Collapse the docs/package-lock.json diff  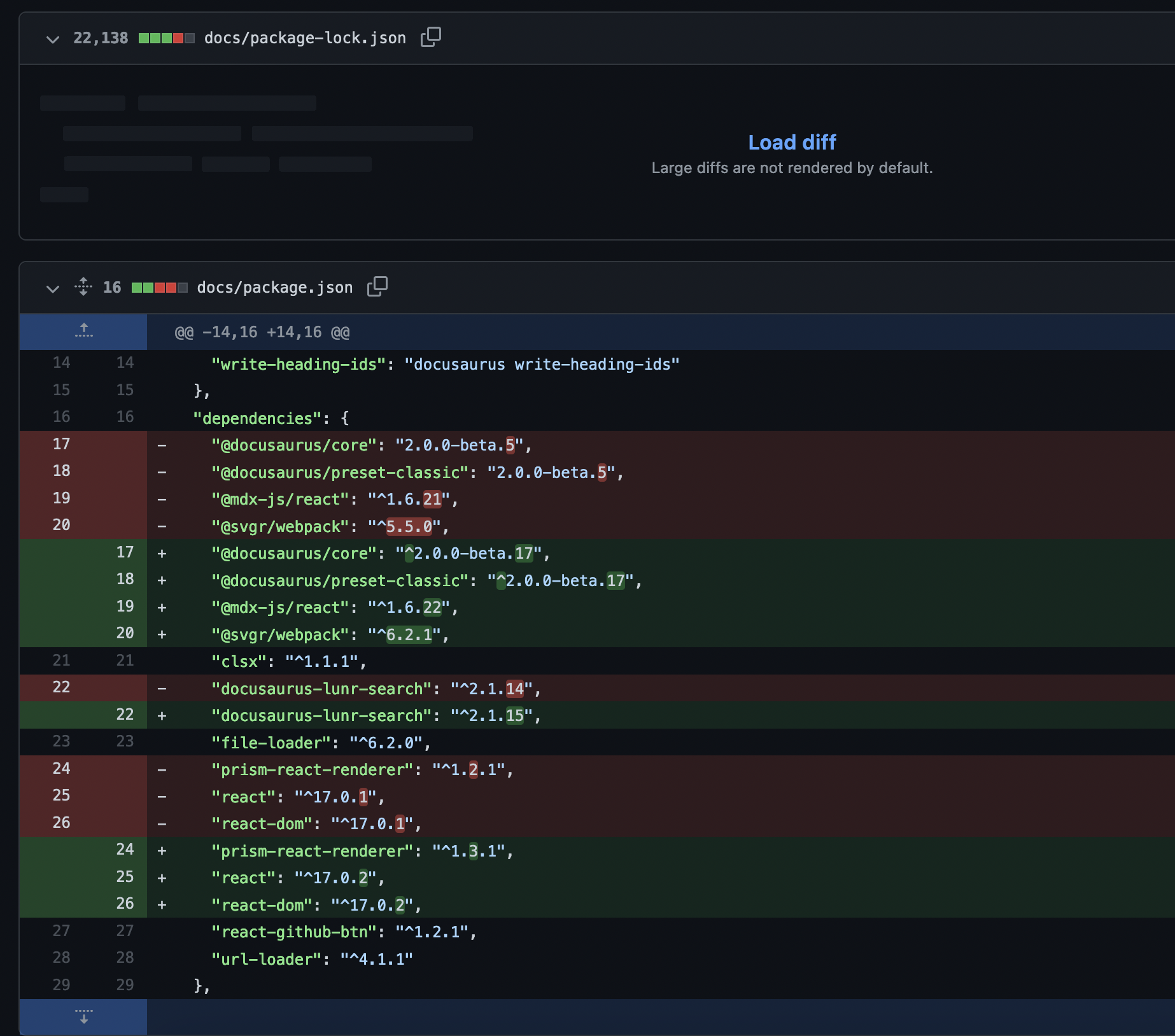coord(53,39)
